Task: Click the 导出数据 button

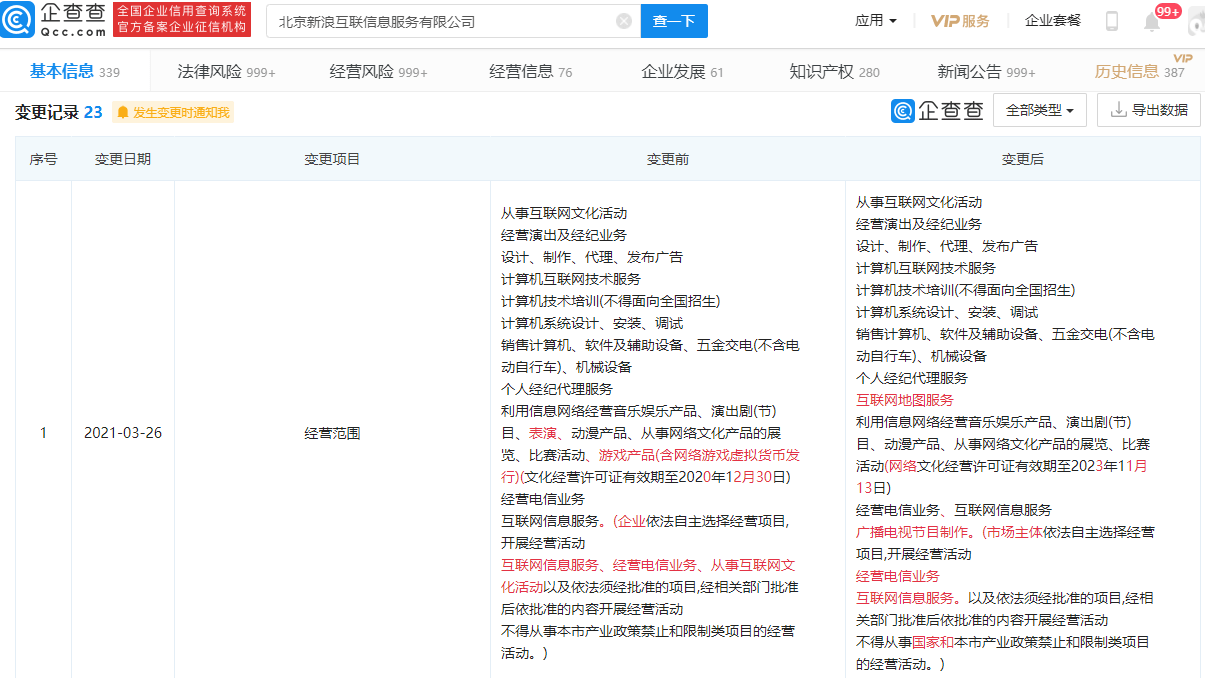Action: tap(1149, 110)
